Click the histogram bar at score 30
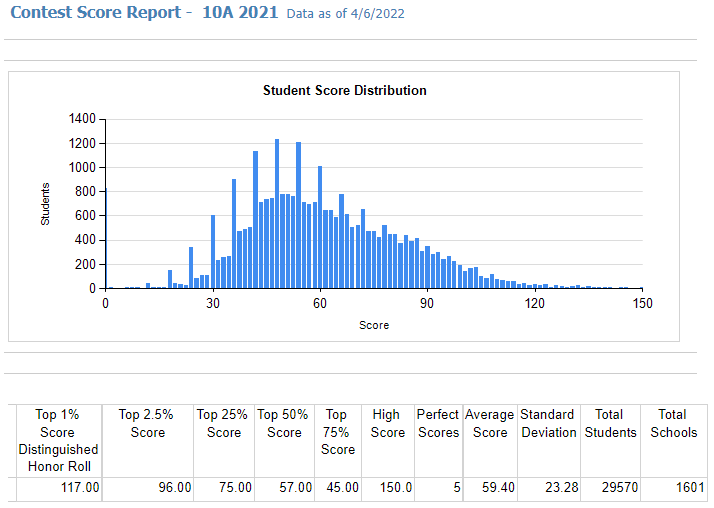This screenshot has width=714, height=508. click(x=213, y=252)
